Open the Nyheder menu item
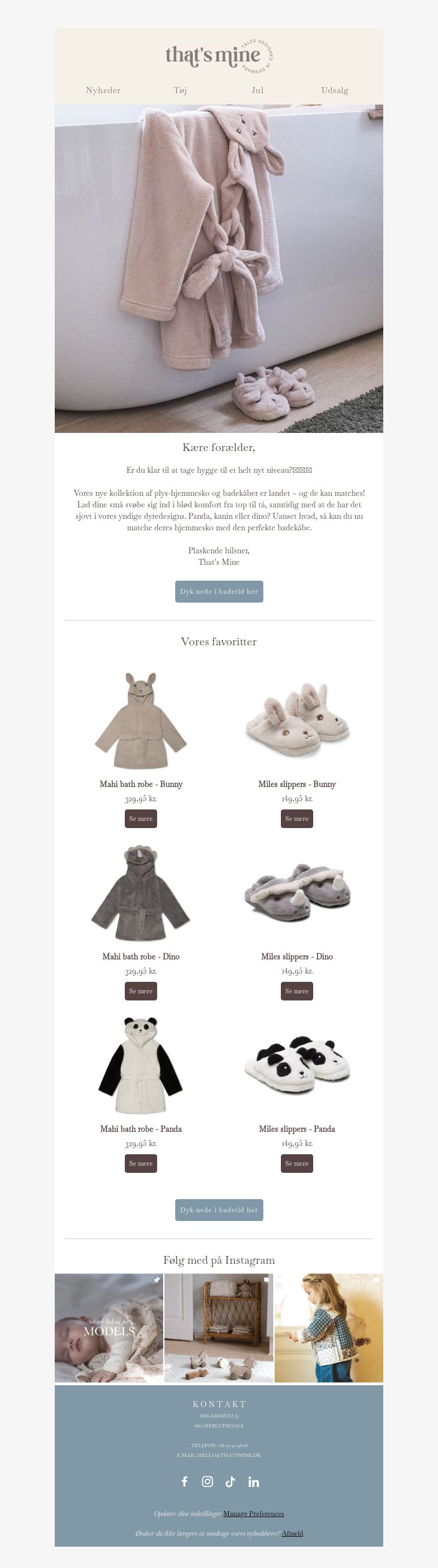 coord(103,90)
